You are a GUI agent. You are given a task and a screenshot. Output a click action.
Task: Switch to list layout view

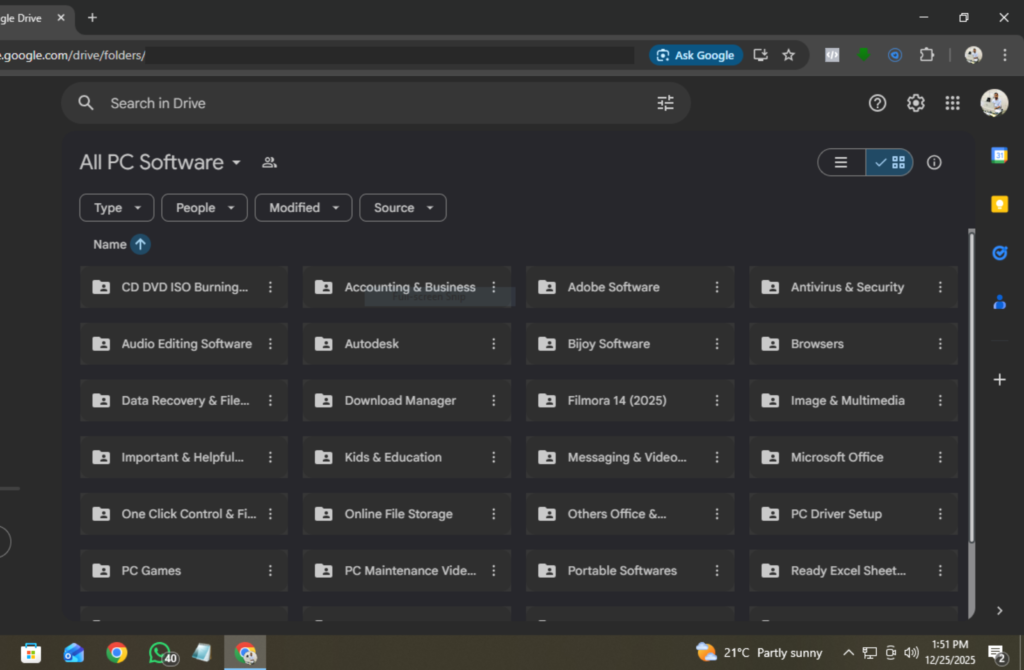click(842, 162)
